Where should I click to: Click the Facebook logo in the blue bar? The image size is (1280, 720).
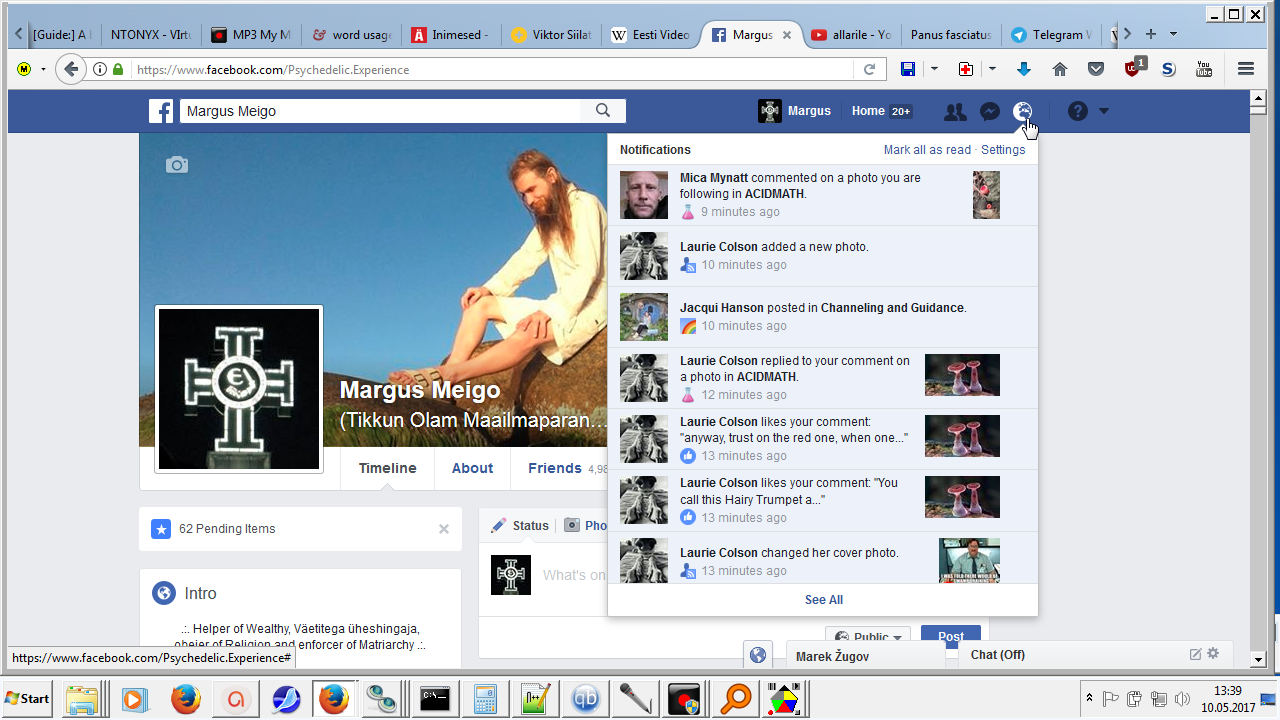[x=161, y=111]
